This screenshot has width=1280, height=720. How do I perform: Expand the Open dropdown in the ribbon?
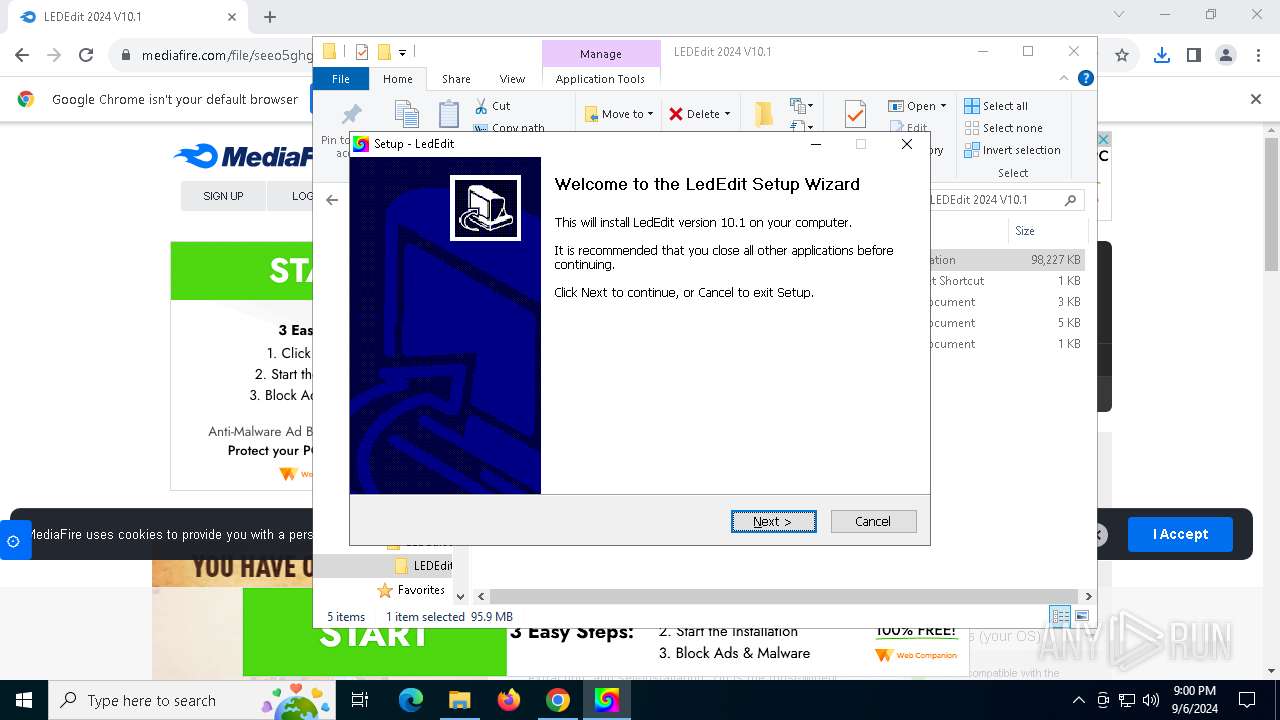pyautogui.click(x=943, y=106)
